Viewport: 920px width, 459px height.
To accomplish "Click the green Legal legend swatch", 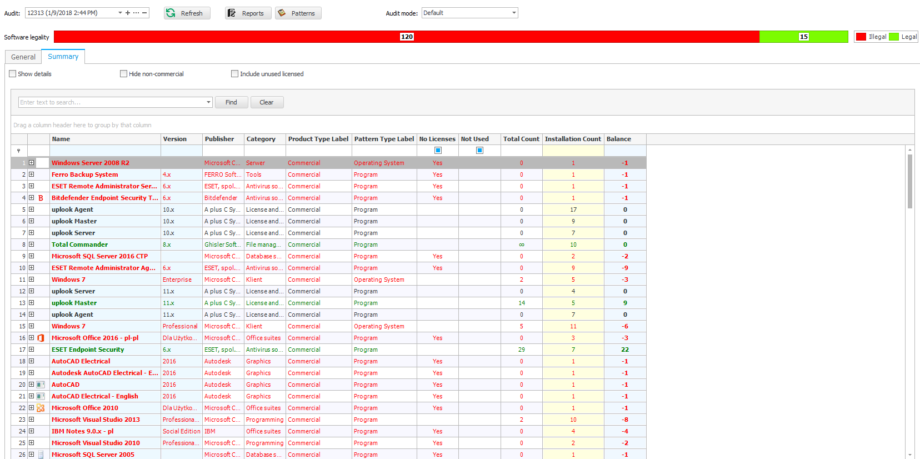I will (894, 36).
